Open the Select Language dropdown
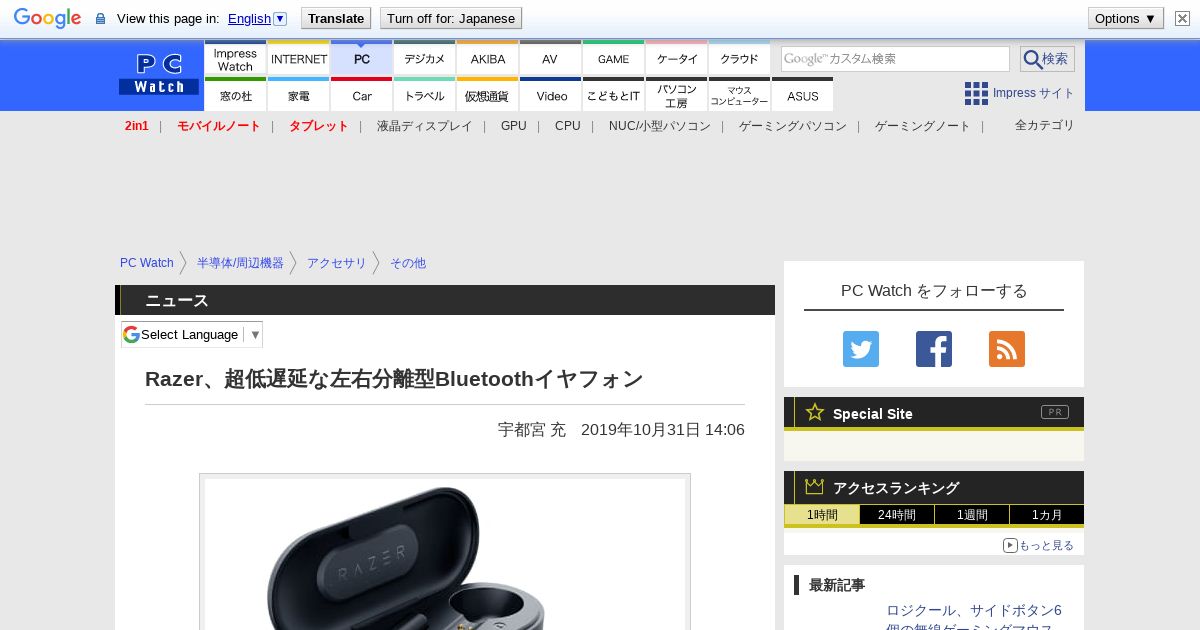 [x=192, y=334]
